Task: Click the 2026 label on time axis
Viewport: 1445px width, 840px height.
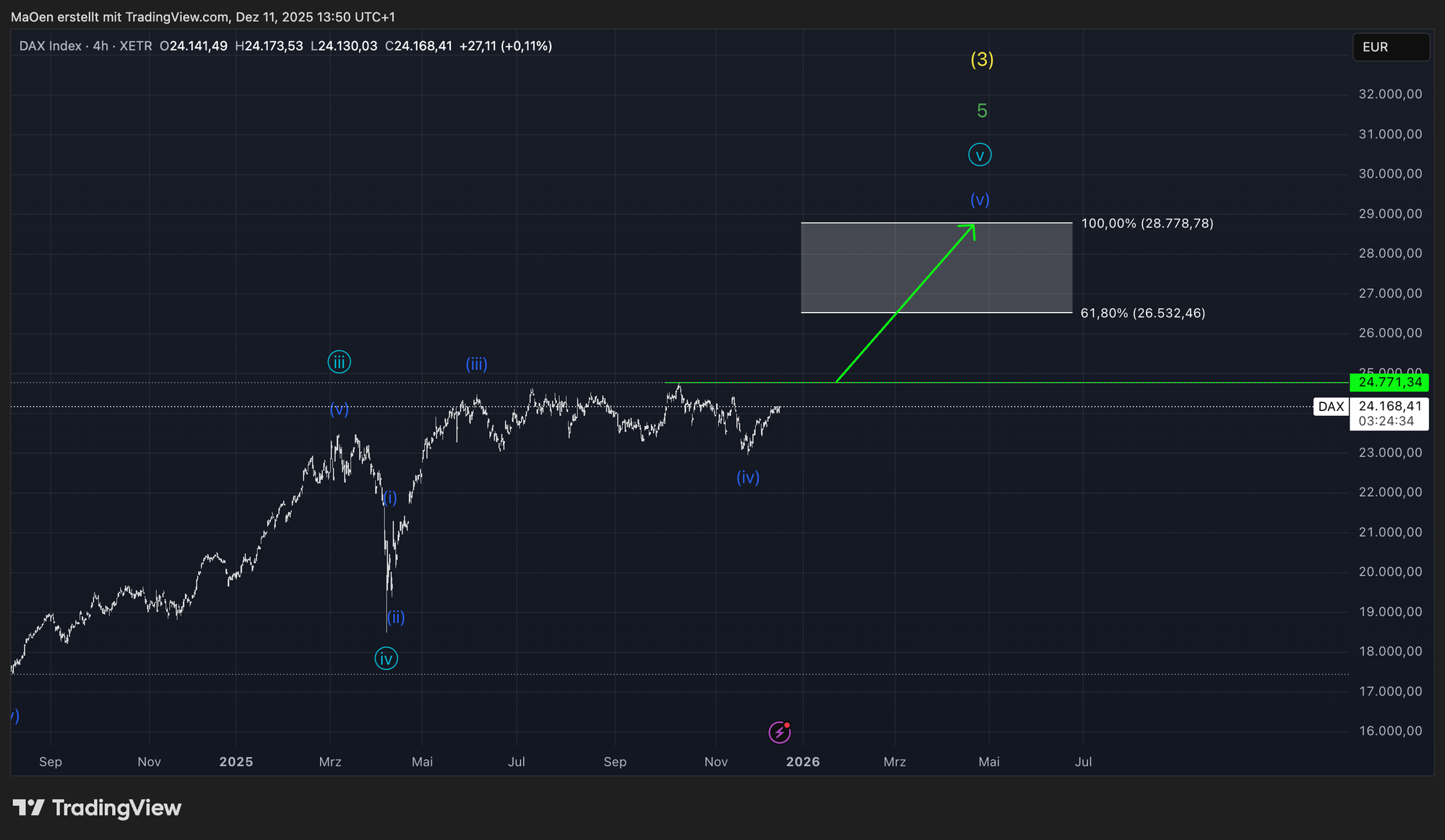Action: pos(803,762)
